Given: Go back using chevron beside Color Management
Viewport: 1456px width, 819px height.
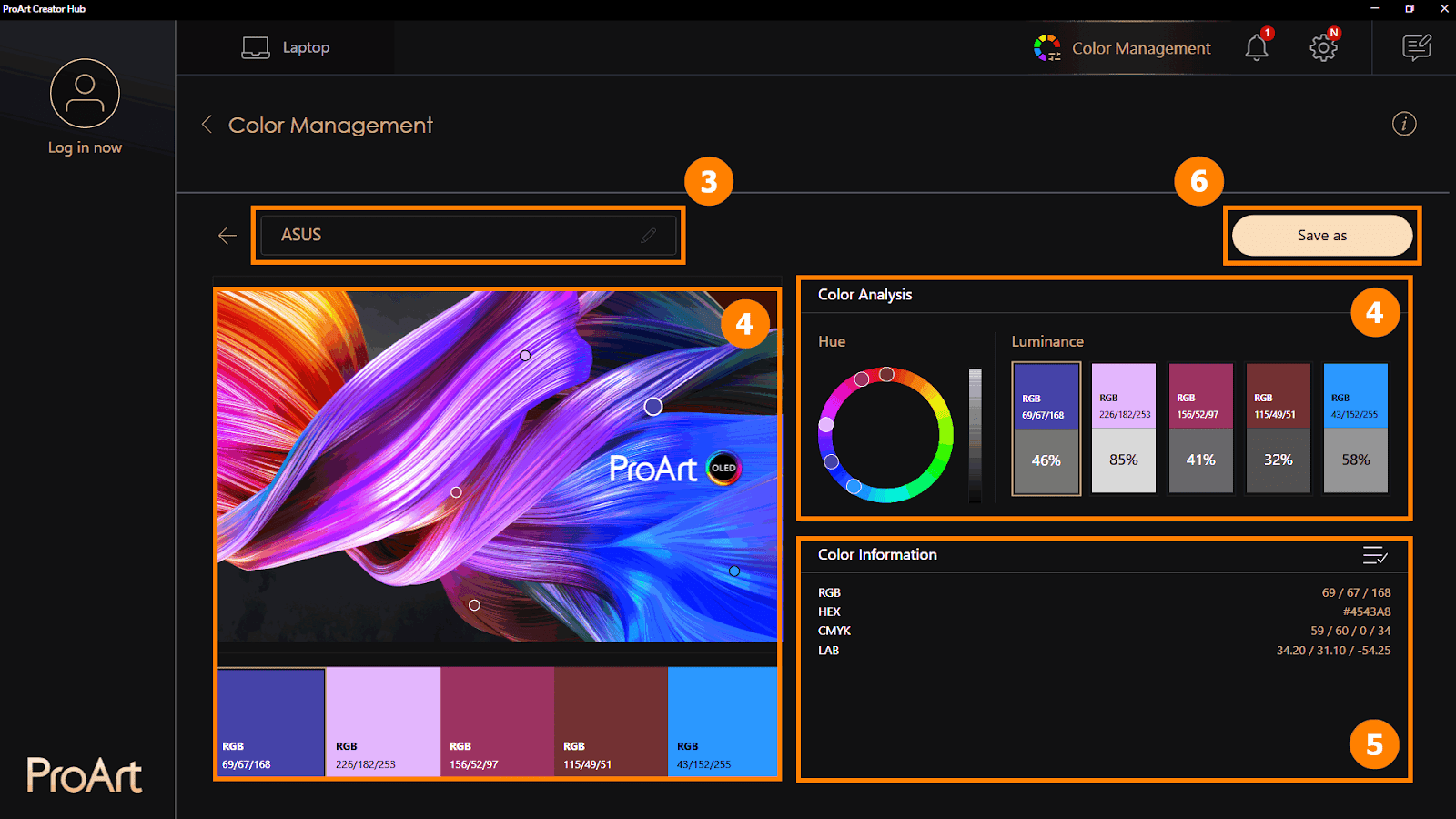Looking at the screenshot, I should [x=207, y=125].
